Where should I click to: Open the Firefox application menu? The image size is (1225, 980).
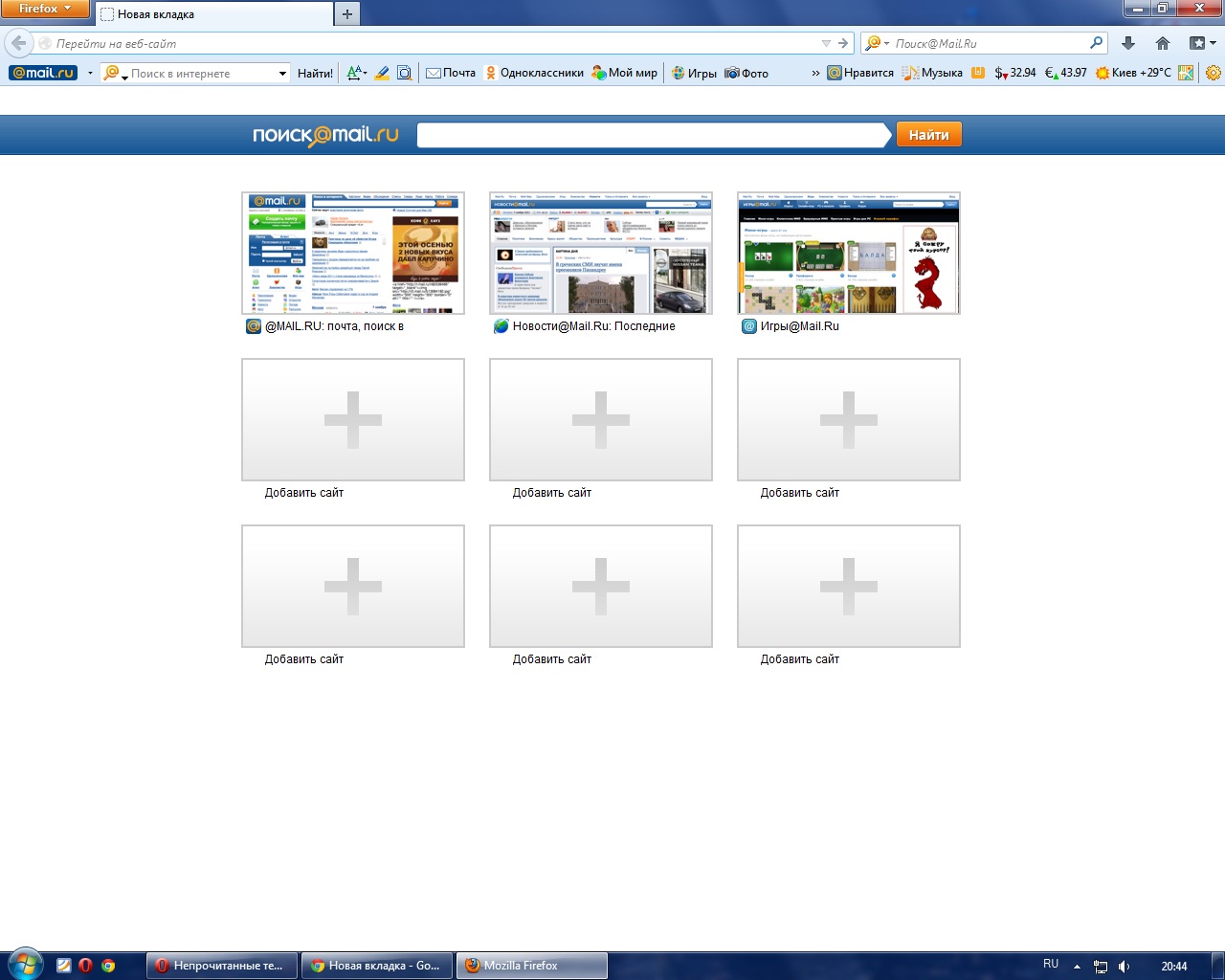pos(44,9)
